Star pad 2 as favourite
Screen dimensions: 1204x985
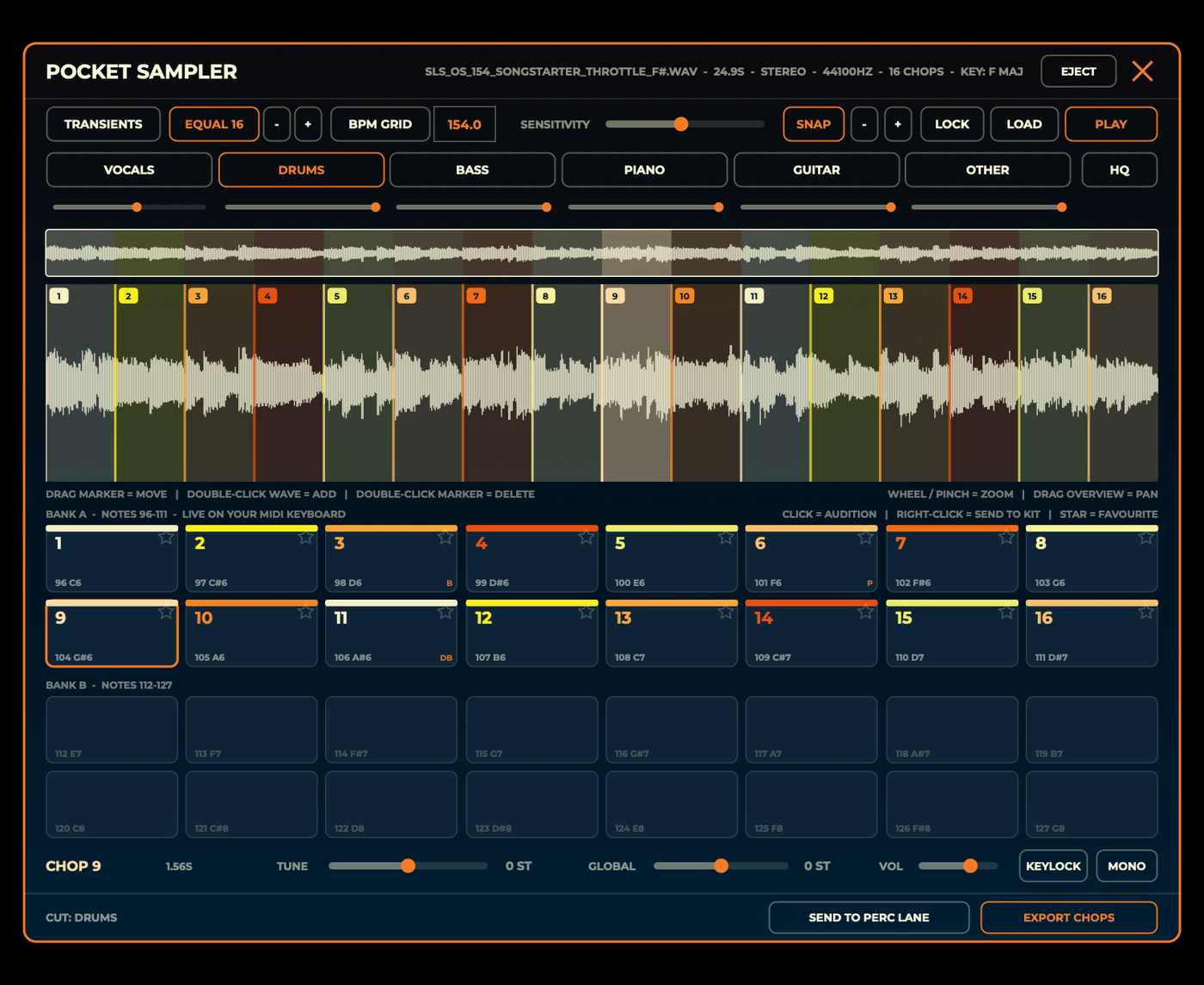click(305, 538)
